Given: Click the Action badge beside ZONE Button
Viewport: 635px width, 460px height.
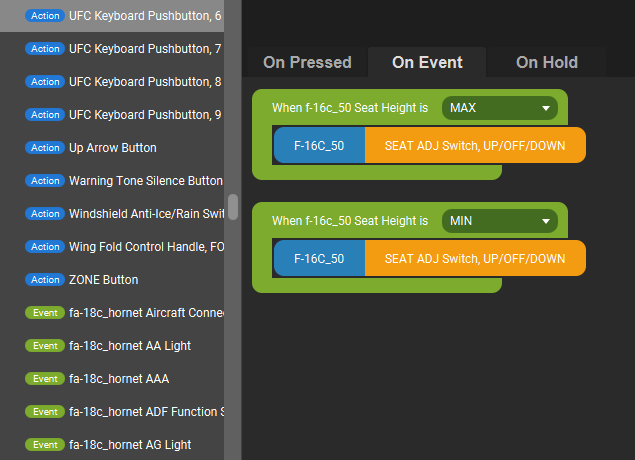Looking at the screenshot, I should click(45, 280).
